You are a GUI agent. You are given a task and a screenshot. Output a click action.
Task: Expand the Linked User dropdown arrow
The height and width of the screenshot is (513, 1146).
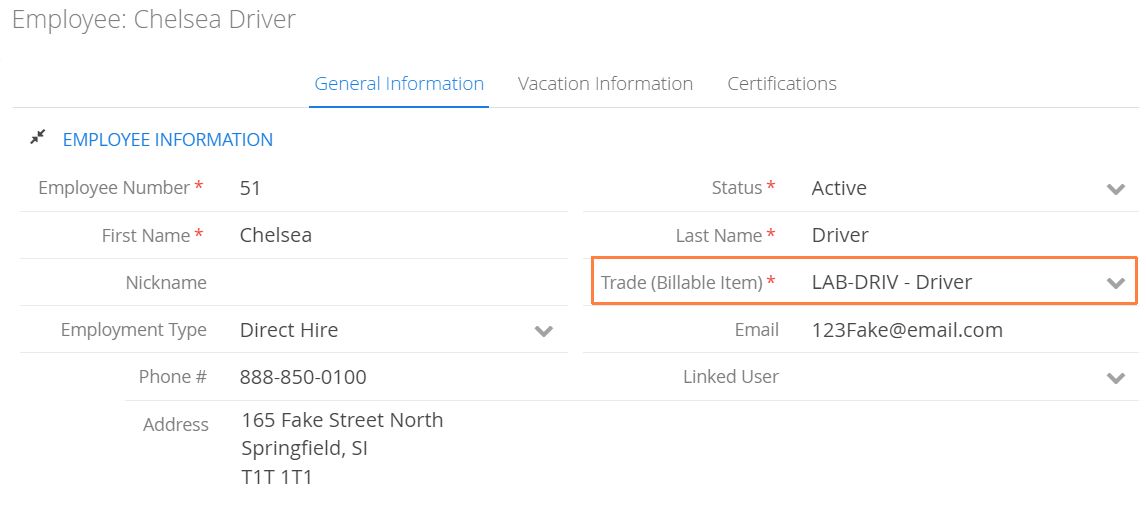tap(1115, 378)
